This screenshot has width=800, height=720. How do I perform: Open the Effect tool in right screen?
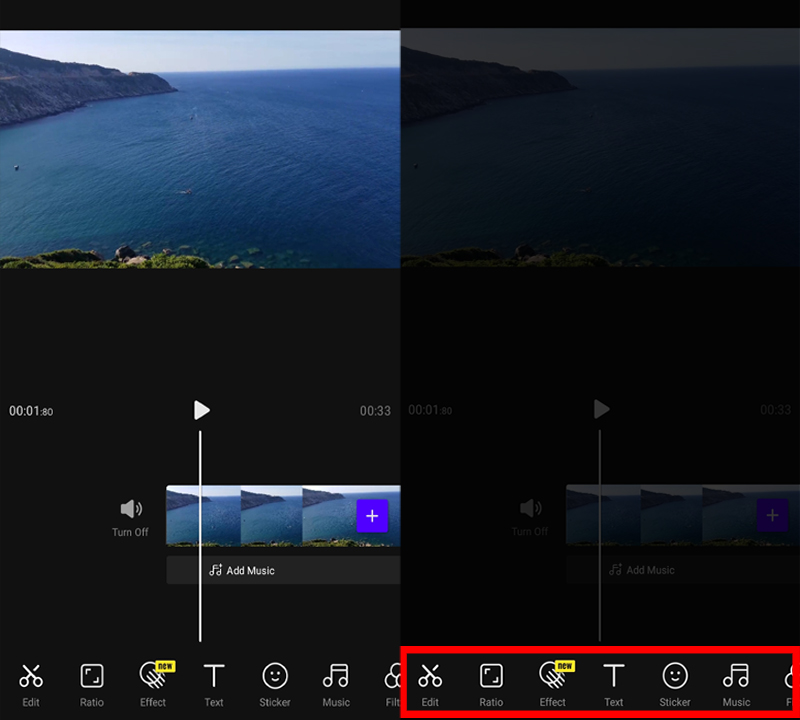(x=554, y=685)
